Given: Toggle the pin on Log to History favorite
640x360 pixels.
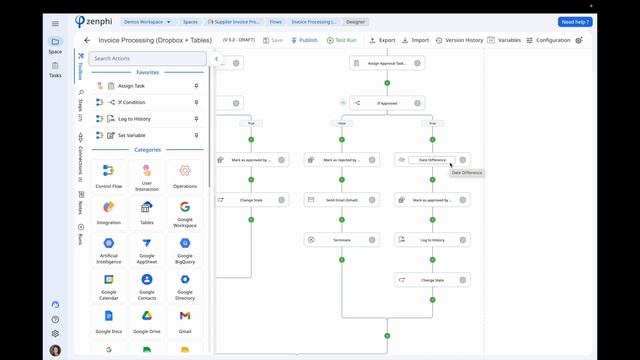Looking at the screenshot, I should click(x=196, y=119).
